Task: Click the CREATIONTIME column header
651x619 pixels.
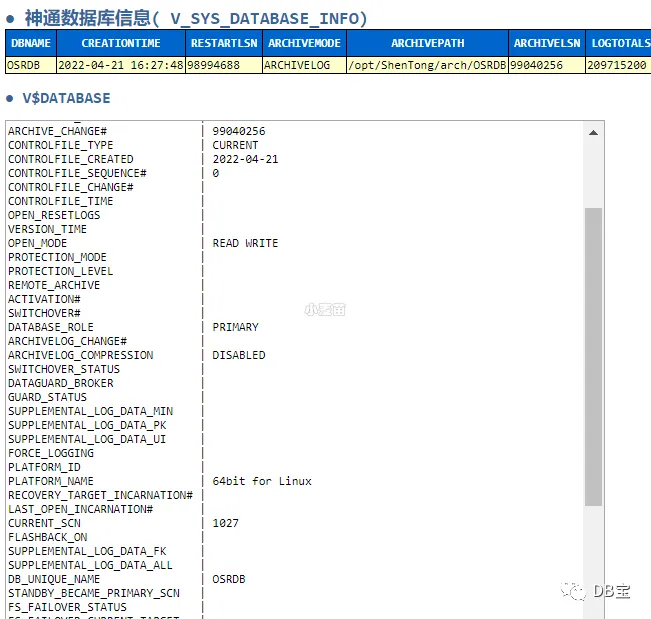Action: pos(121,43)
